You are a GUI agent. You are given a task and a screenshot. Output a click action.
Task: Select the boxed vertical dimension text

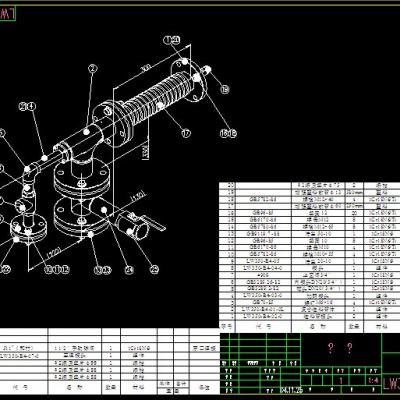coord(145,151)
